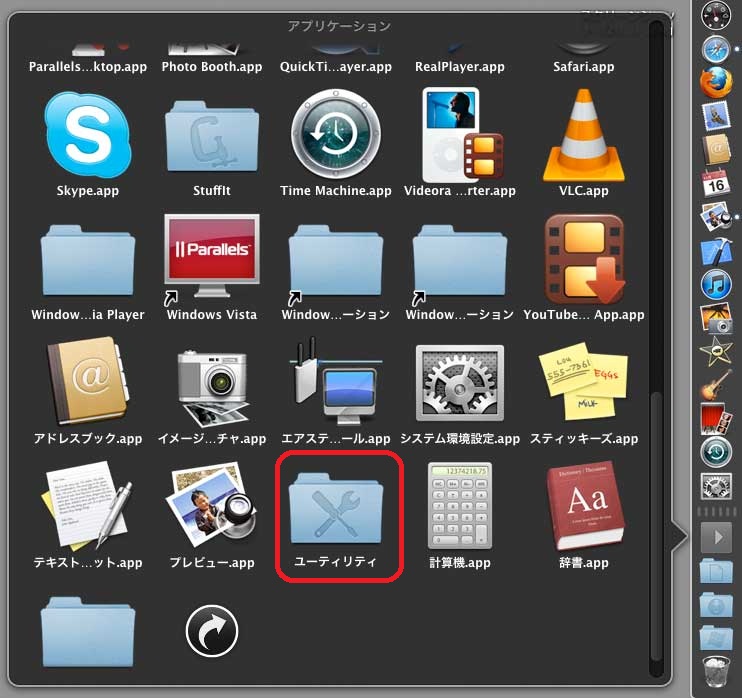742x698 pixels.
Task: Launch the Videora converter app
Action: 459,133
